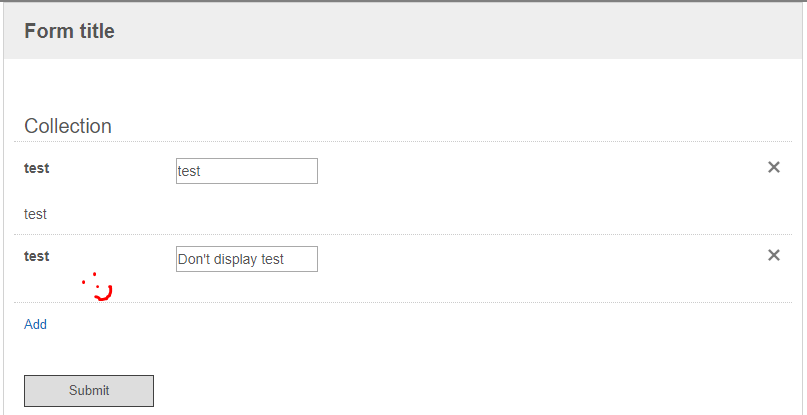
Task: Click the dotted divider between the two rows
Action: [x=400, y=234]
